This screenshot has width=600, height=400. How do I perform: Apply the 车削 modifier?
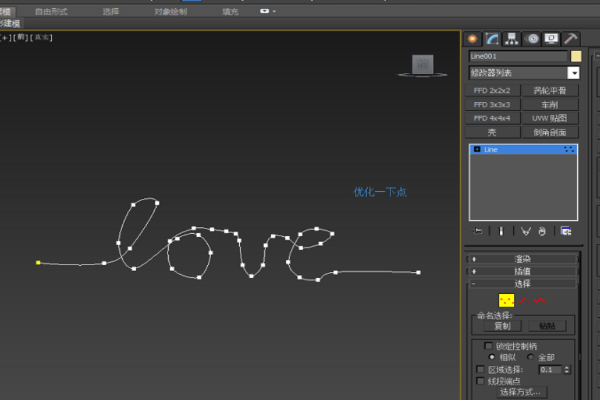[x=550, y=104]
